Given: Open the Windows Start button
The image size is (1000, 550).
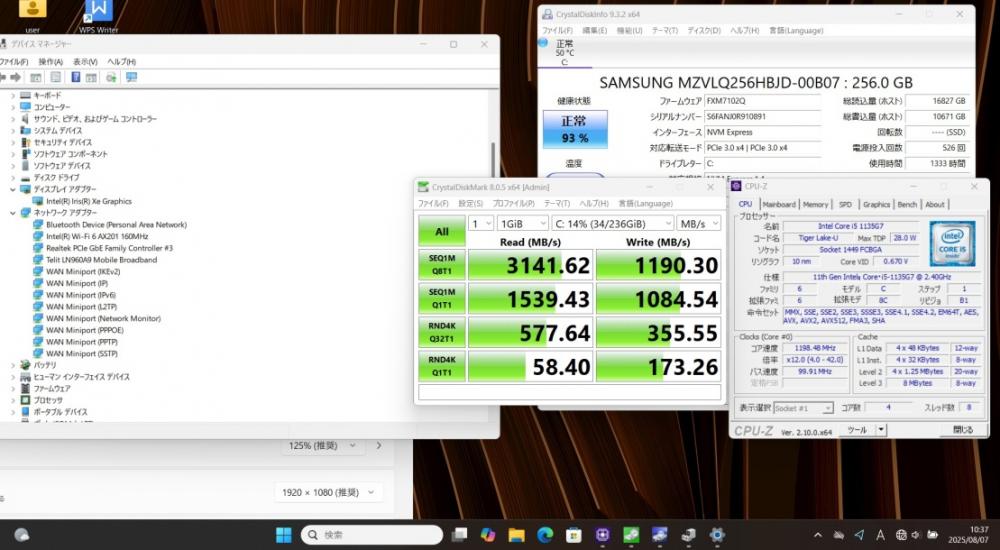Looking at the screenshot, I should pos(284,535).
